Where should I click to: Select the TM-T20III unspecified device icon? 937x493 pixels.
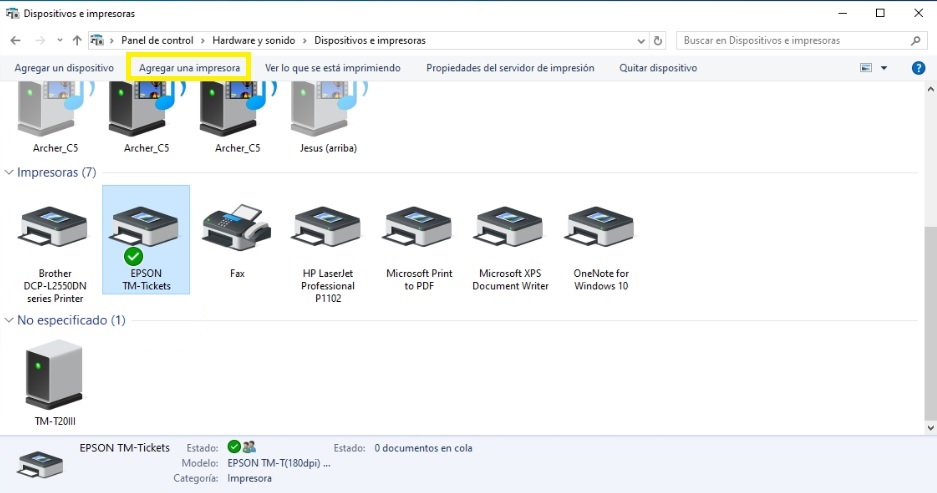(54, 375)
